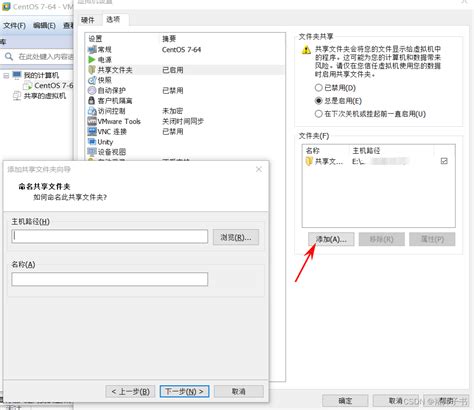Click the 我的计算机 computer icon
The image size is (474, 410).
(17, 75)
